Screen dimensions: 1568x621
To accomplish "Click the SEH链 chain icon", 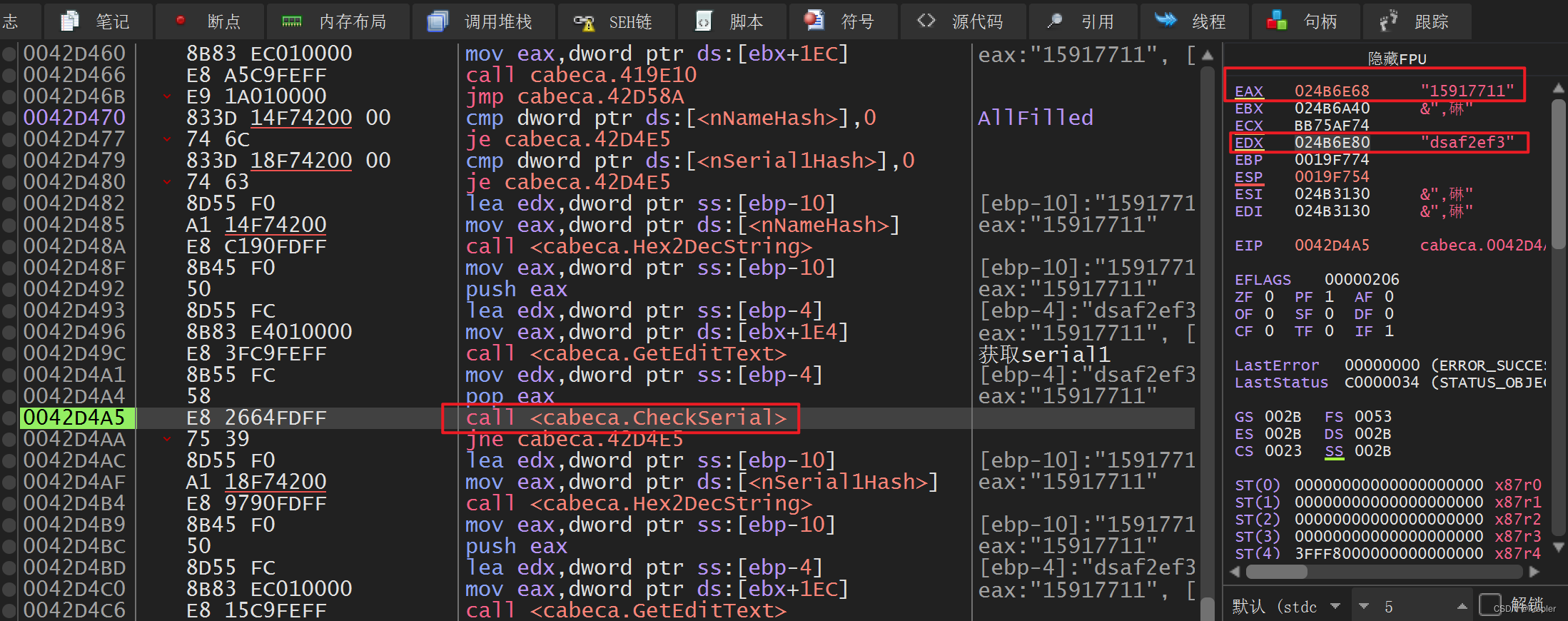I will tap(585, 22).
